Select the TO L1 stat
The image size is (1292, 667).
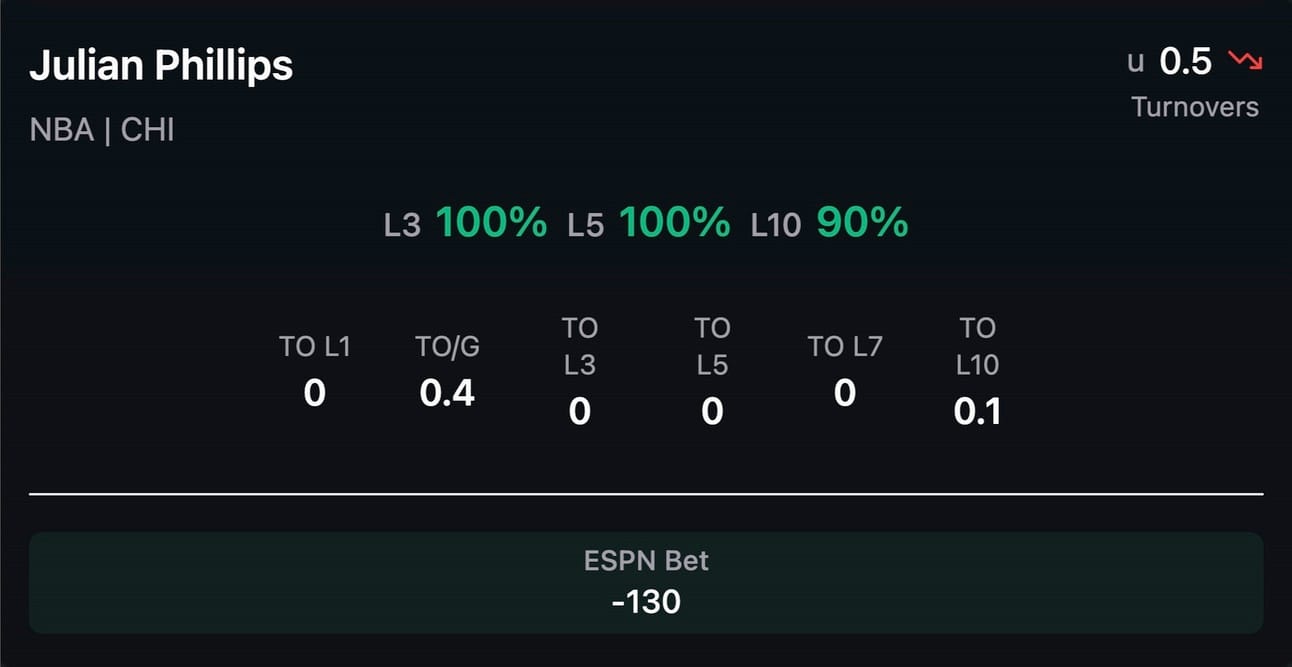(314, 372)
